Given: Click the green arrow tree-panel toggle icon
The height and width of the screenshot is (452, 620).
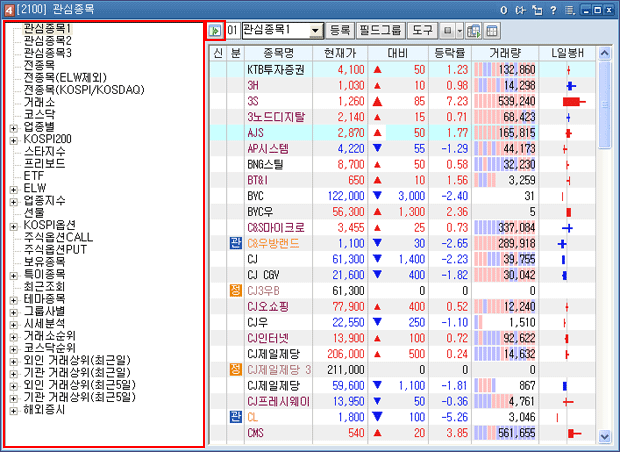Looking at the screenshot, I should tap(215, 31).
